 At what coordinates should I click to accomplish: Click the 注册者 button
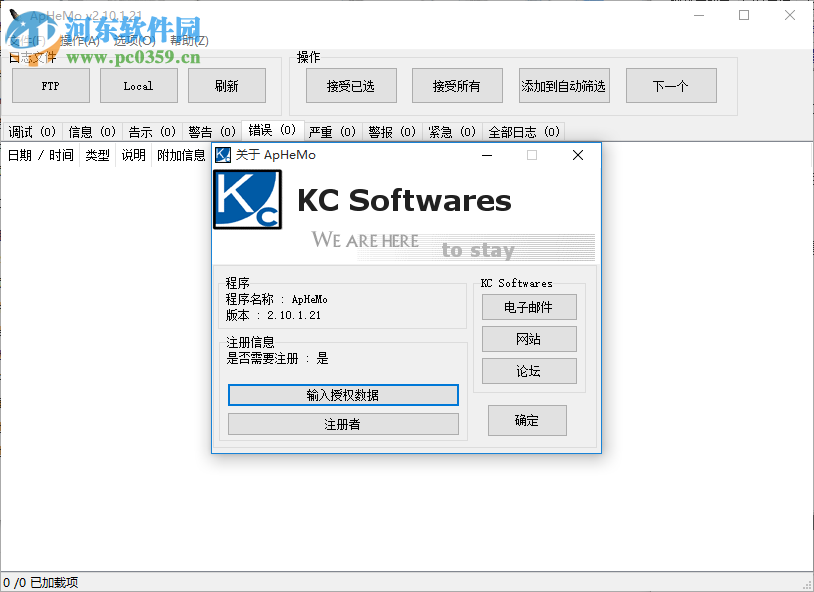coord(343,424)
